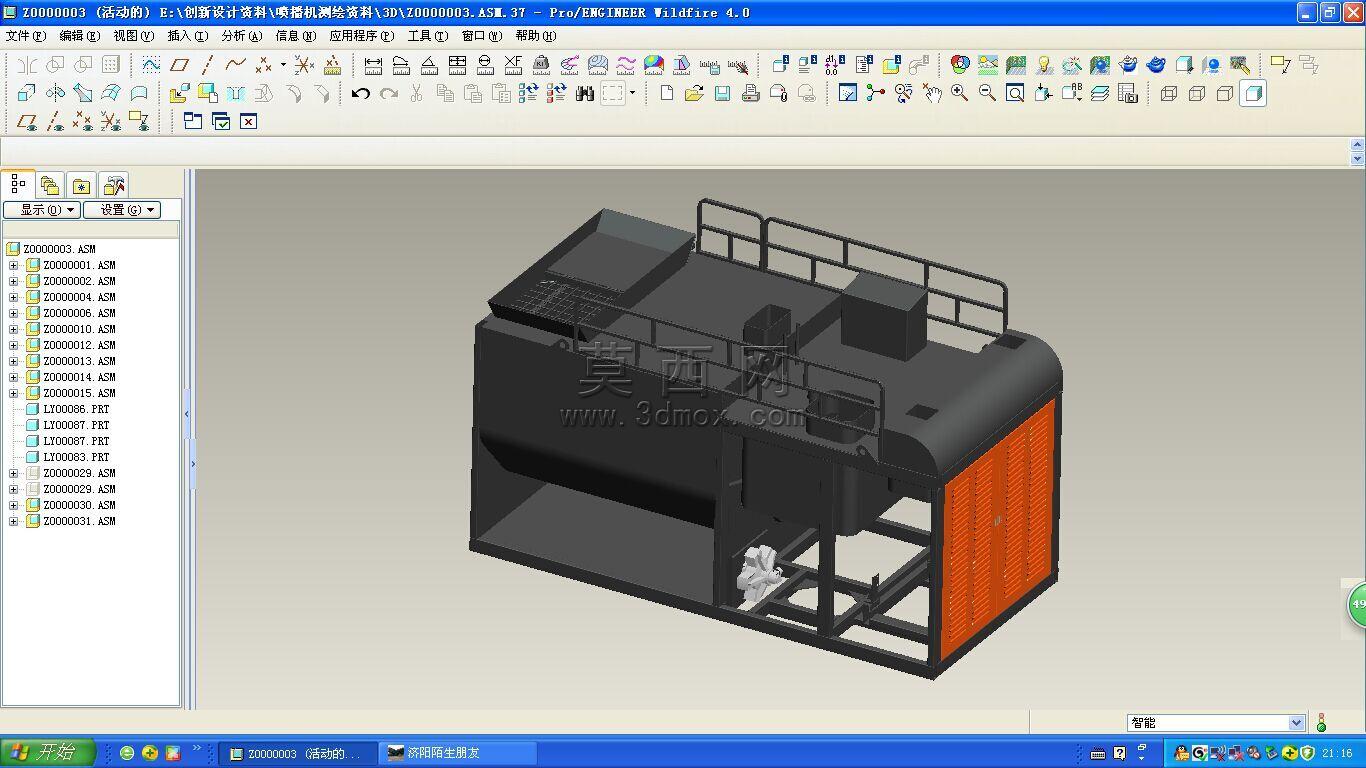Click the Zoom In magnifier icon
The width and height of the screenshot is (1366, 768).
tap(960, 93)
